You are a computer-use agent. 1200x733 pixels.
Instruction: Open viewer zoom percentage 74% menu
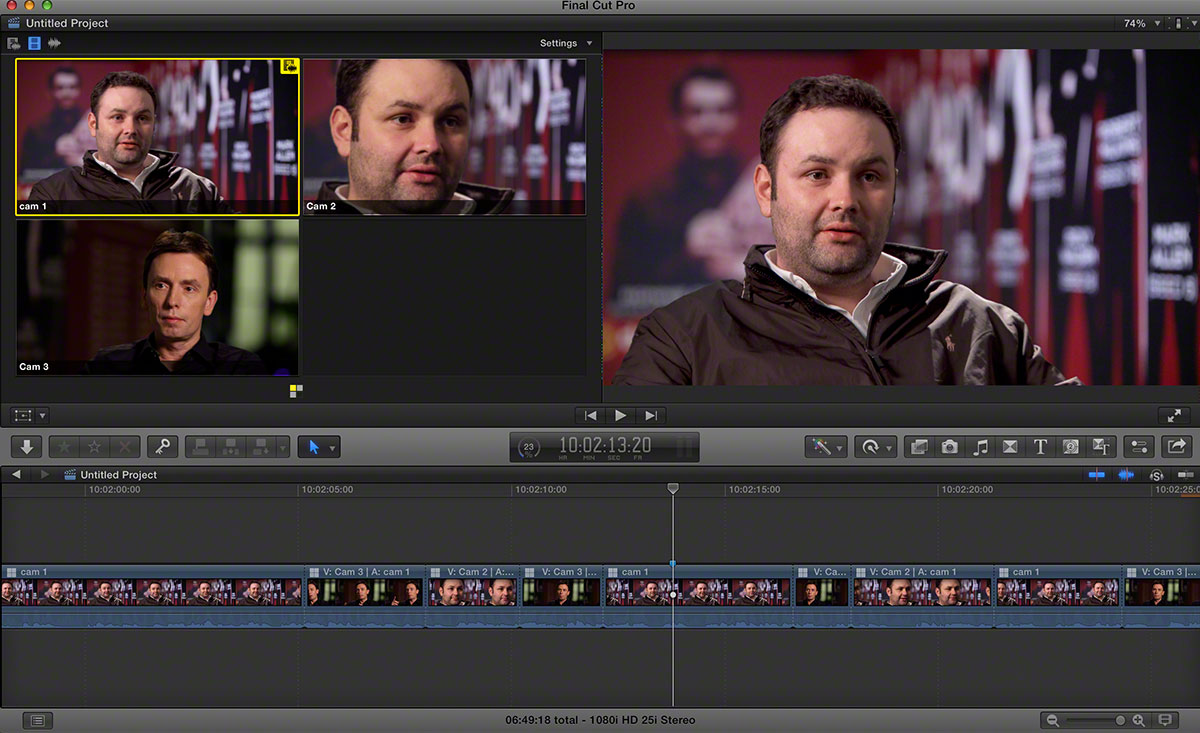pyautogui.click(x=1142, y=23)
